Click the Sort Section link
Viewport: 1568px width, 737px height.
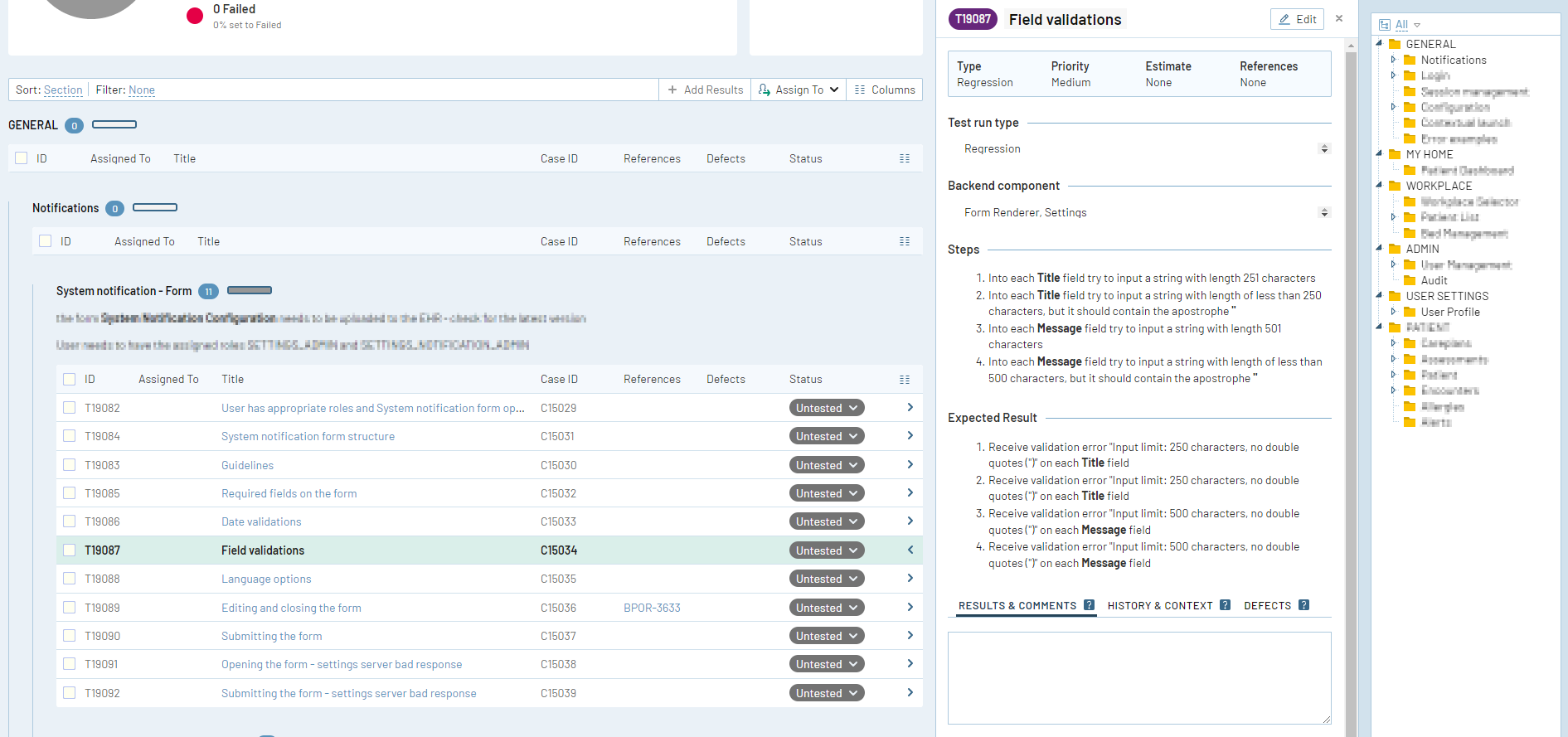[x=63, y=90]
